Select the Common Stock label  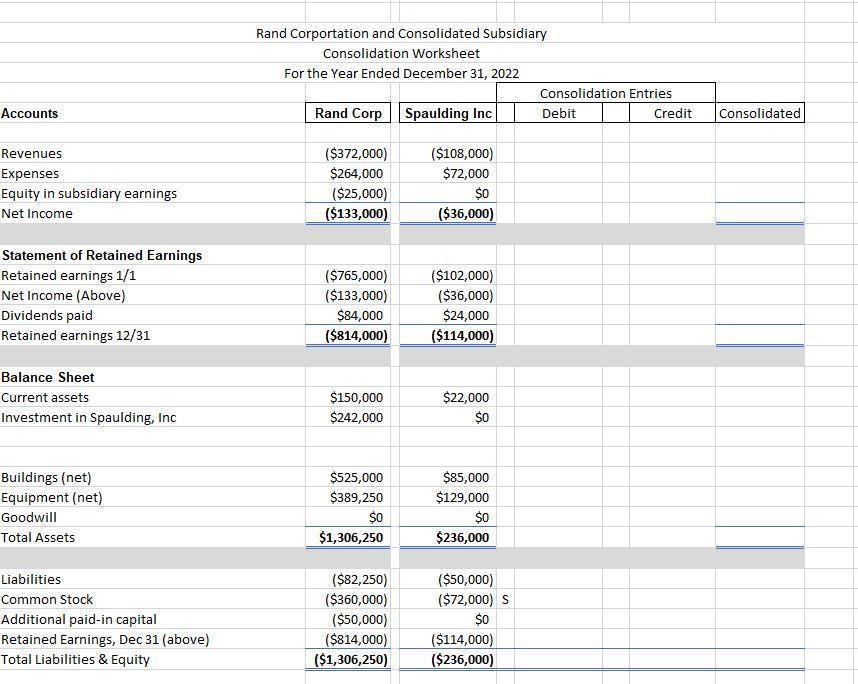point(47,600)
